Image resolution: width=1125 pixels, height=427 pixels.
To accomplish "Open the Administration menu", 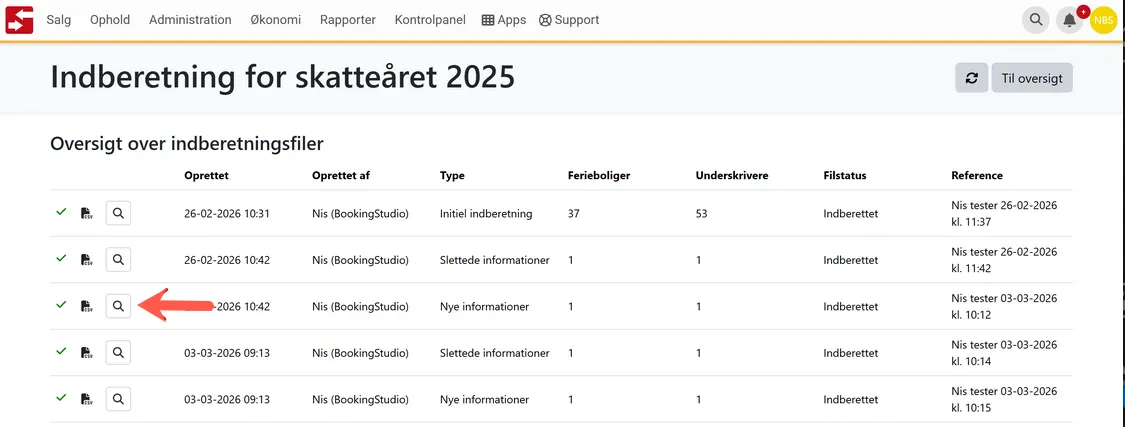I will pos(190,20).
